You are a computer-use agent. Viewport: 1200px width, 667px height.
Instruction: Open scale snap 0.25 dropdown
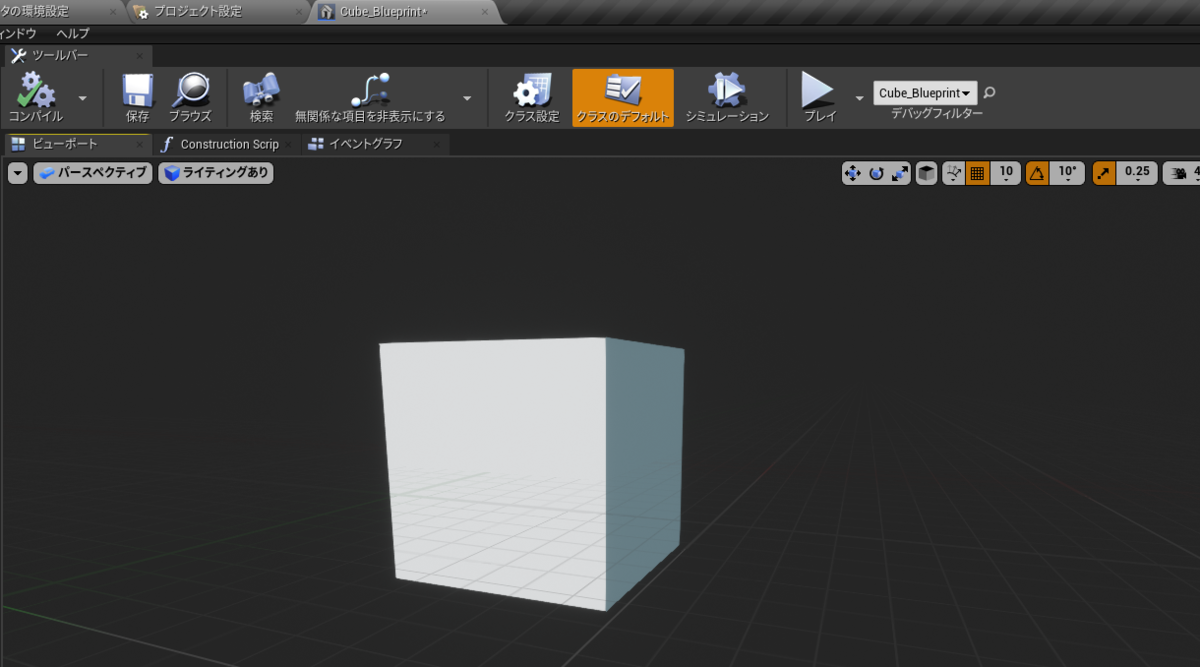click(x=1137, y=173)
